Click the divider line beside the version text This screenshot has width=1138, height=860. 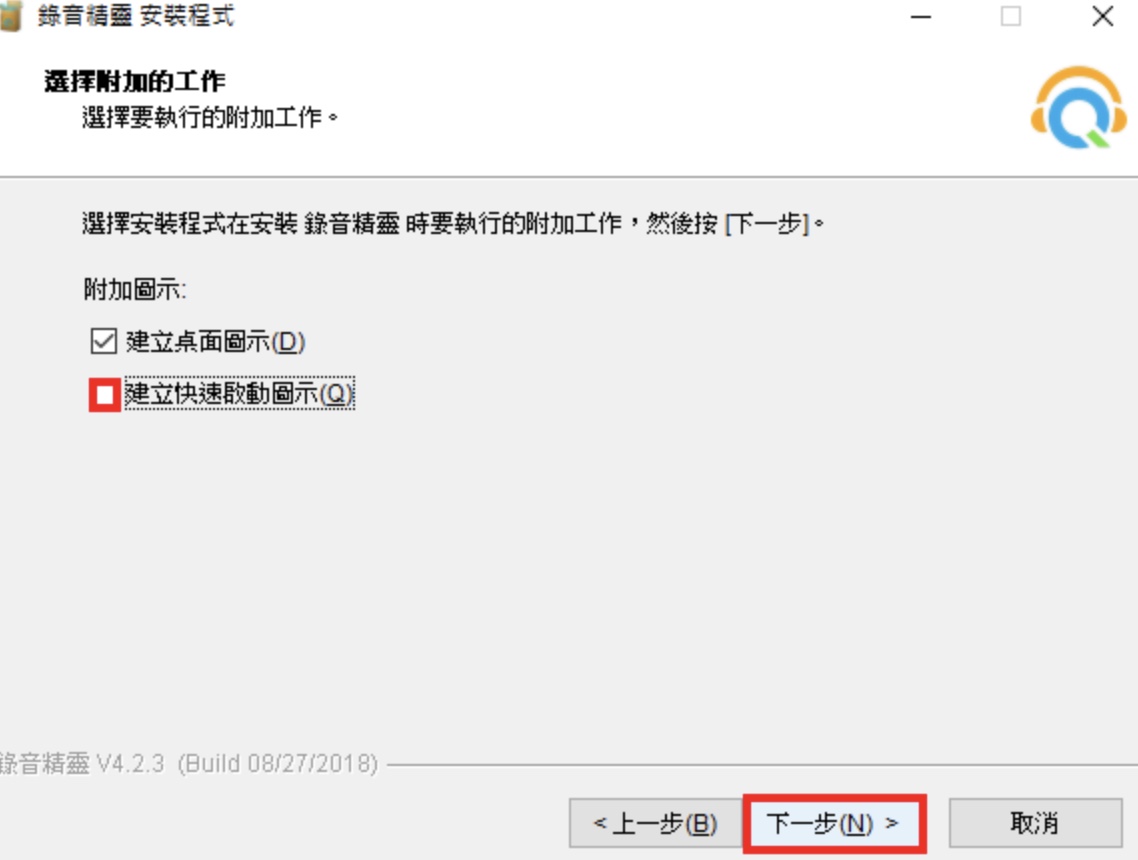762,764
